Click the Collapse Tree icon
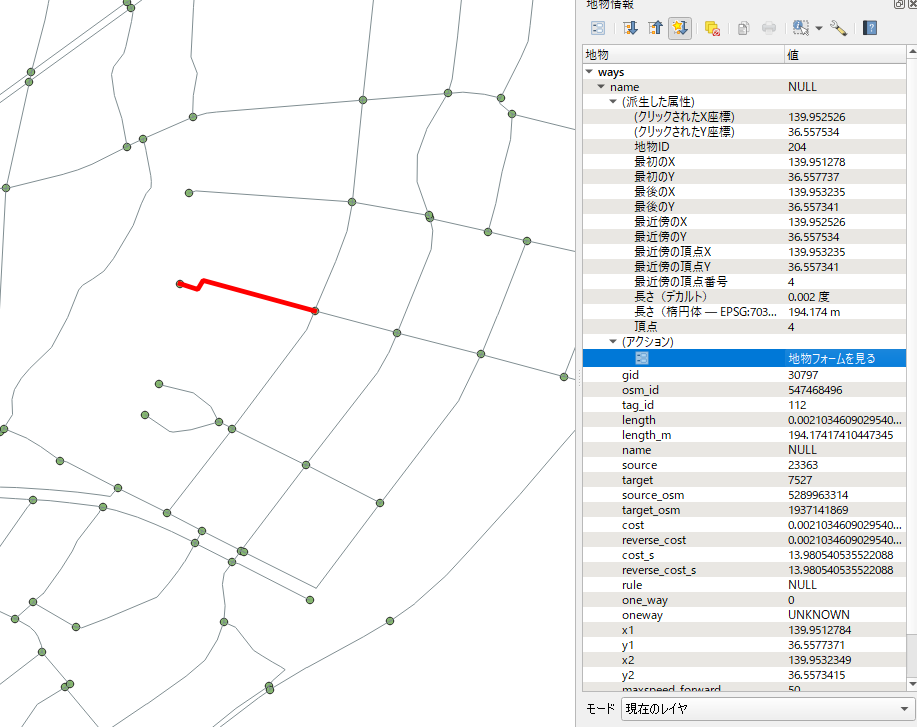917x727 pixels. coord(657,29)
